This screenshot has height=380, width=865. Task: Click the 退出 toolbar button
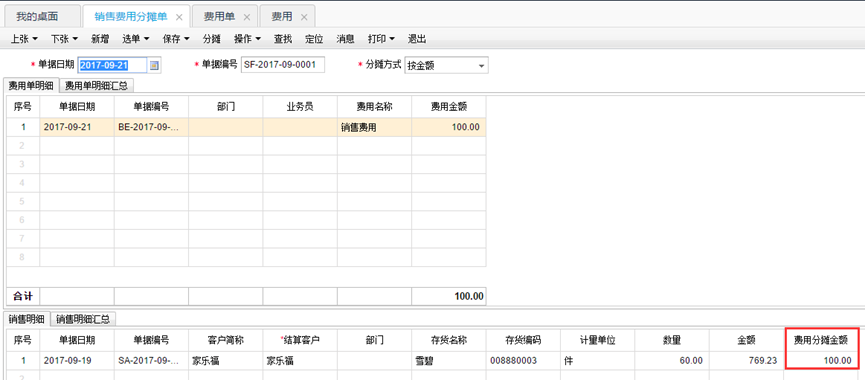[x=417, y=39]
